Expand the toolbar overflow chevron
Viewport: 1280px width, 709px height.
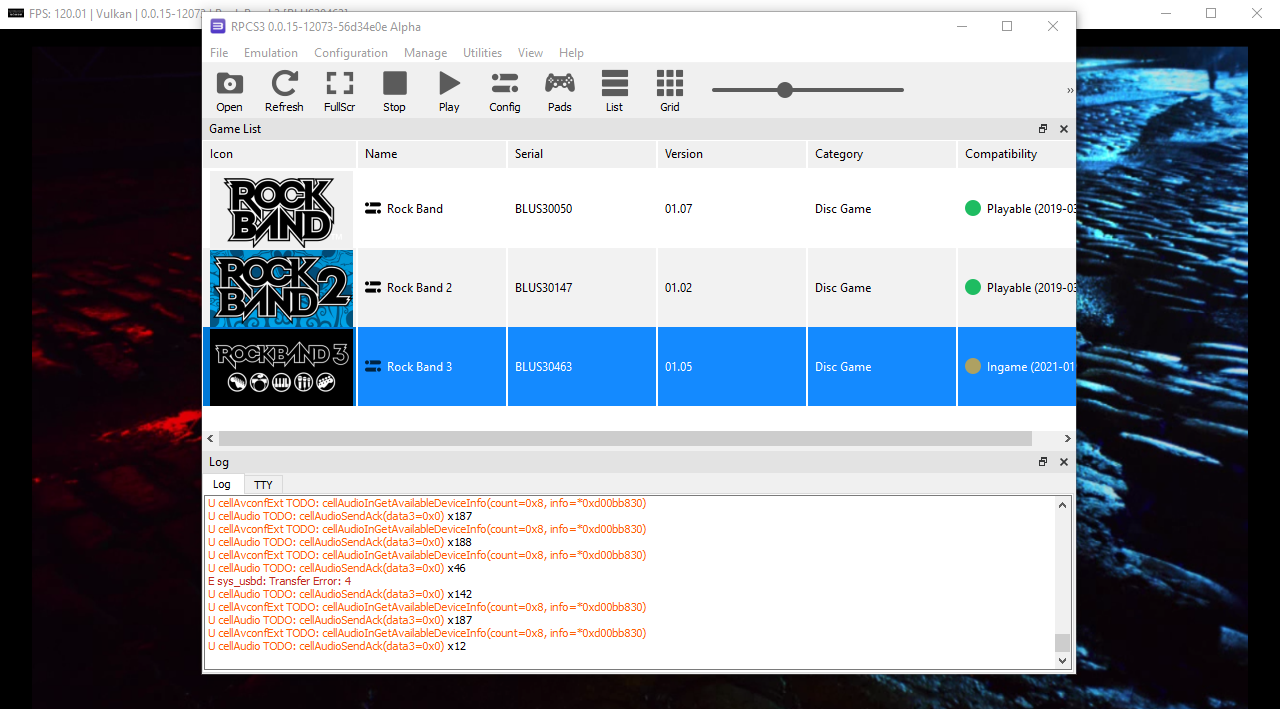(x=1069, y=91)
